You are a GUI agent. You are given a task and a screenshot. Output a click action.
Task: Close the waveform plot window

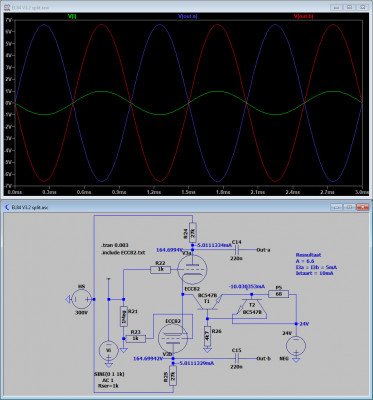tap(362, 7)
